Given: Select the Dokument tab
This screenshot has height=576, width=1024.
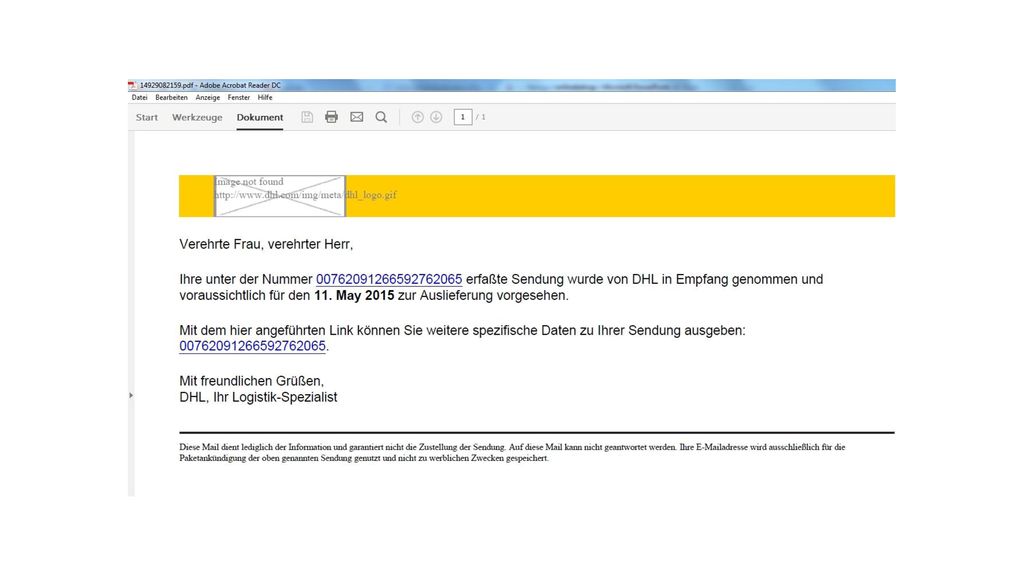Looking at the screenshot, I should [x=260, y=118].
